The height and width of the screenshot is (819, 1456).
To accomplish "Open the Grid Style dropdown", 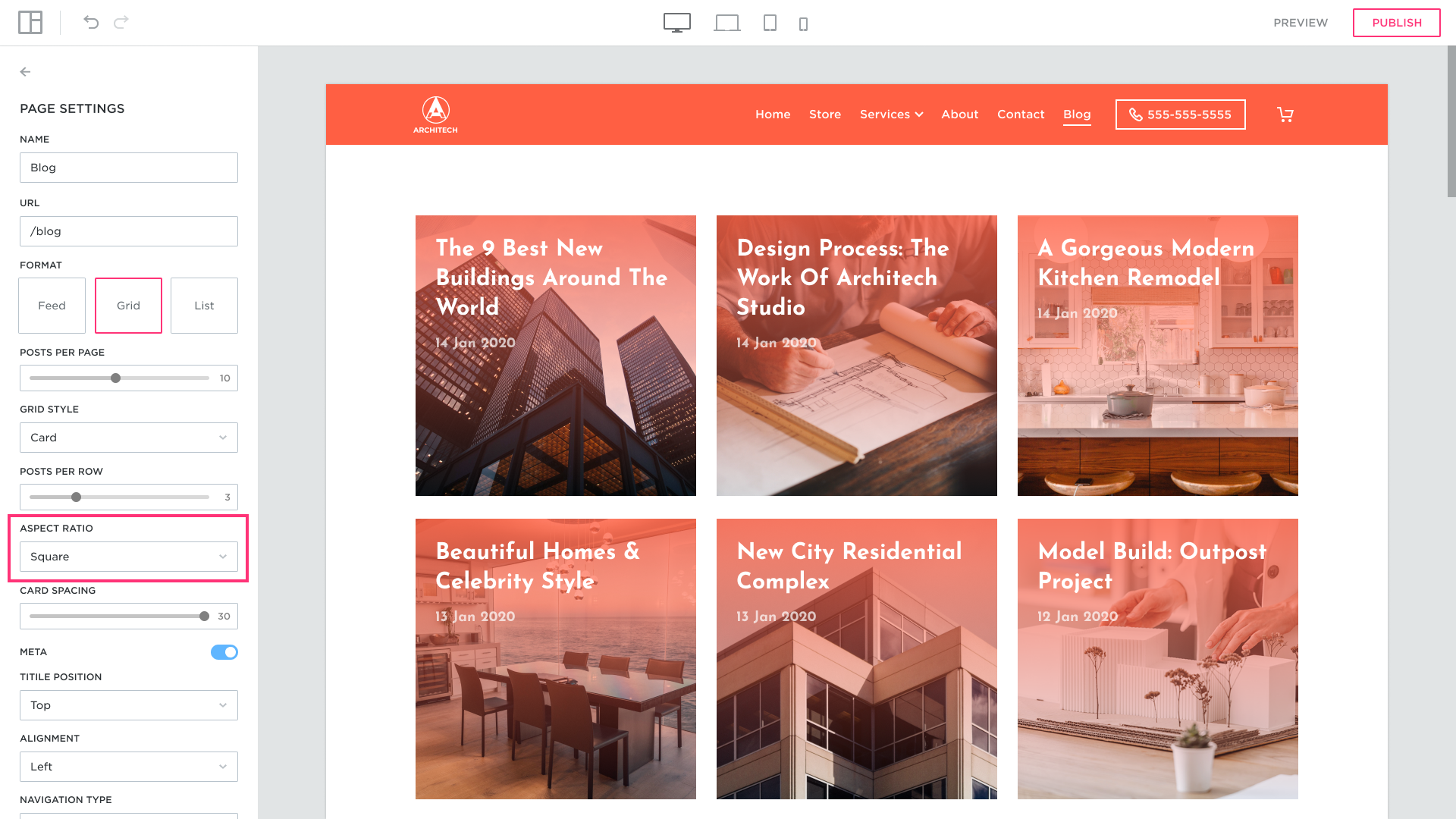I will (128, 438).
